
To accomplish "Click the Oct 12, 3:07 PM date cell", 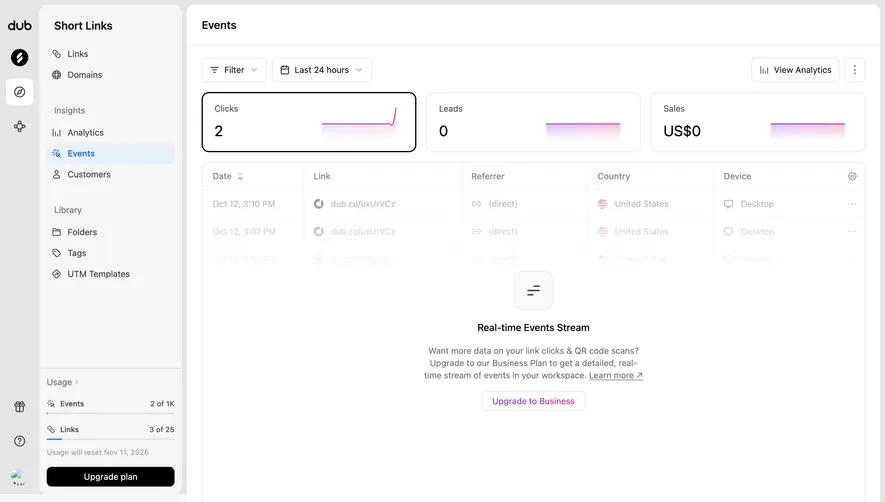I will [x=244, y=232].
